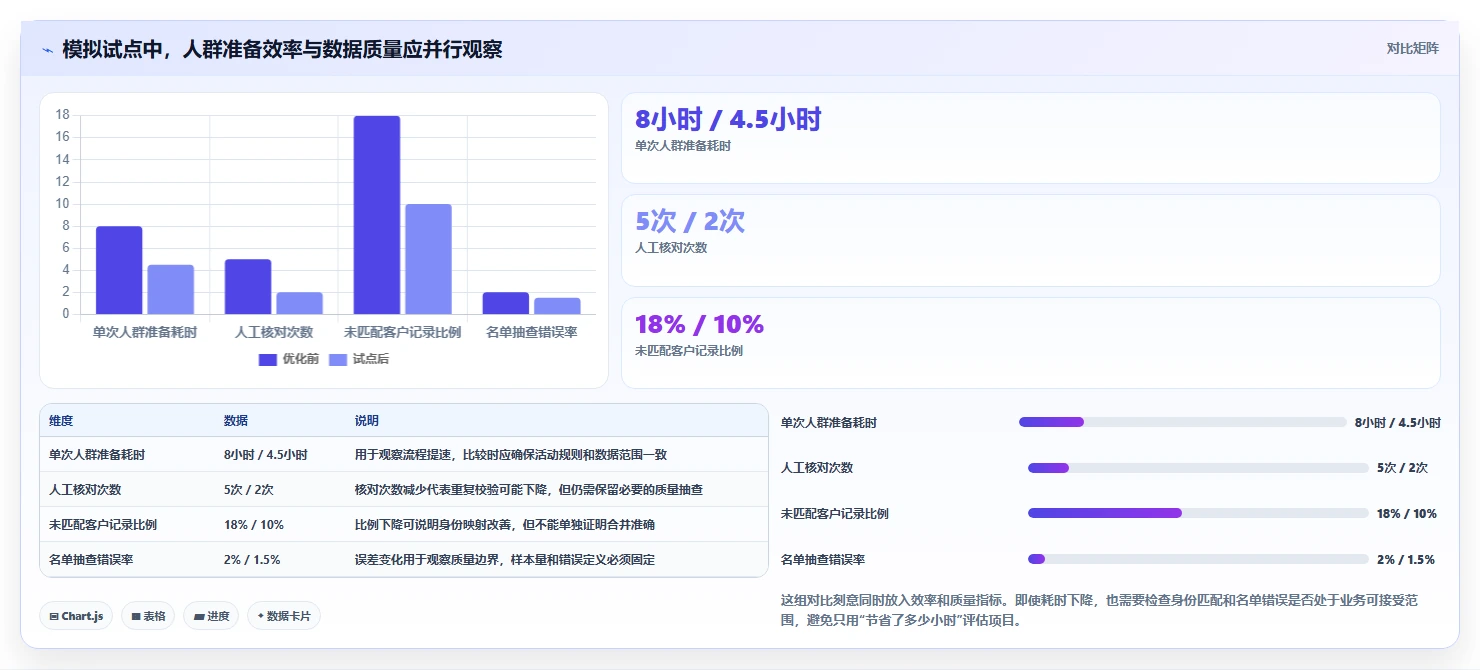
Task: Click progress value 5次 / 2次
Action: [1402, 468]
